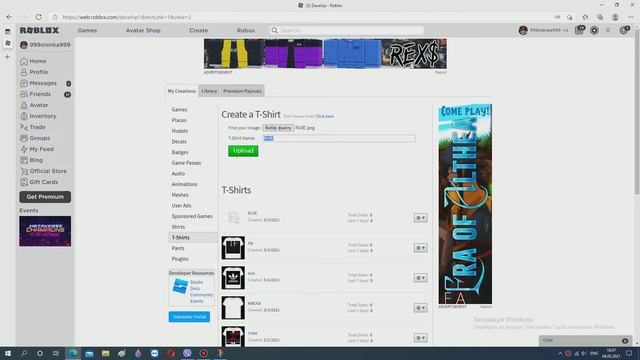
Task: Open the RUIE T-shirt link
Action: pyautogui.click(x=252, y=213)
